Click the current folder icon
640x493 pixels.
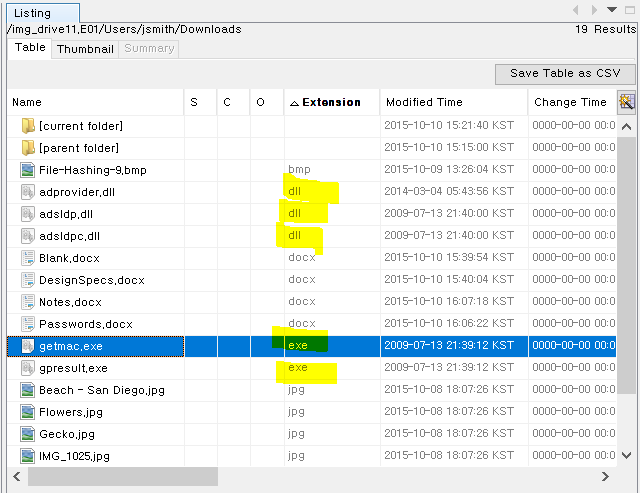pos(28,126)
